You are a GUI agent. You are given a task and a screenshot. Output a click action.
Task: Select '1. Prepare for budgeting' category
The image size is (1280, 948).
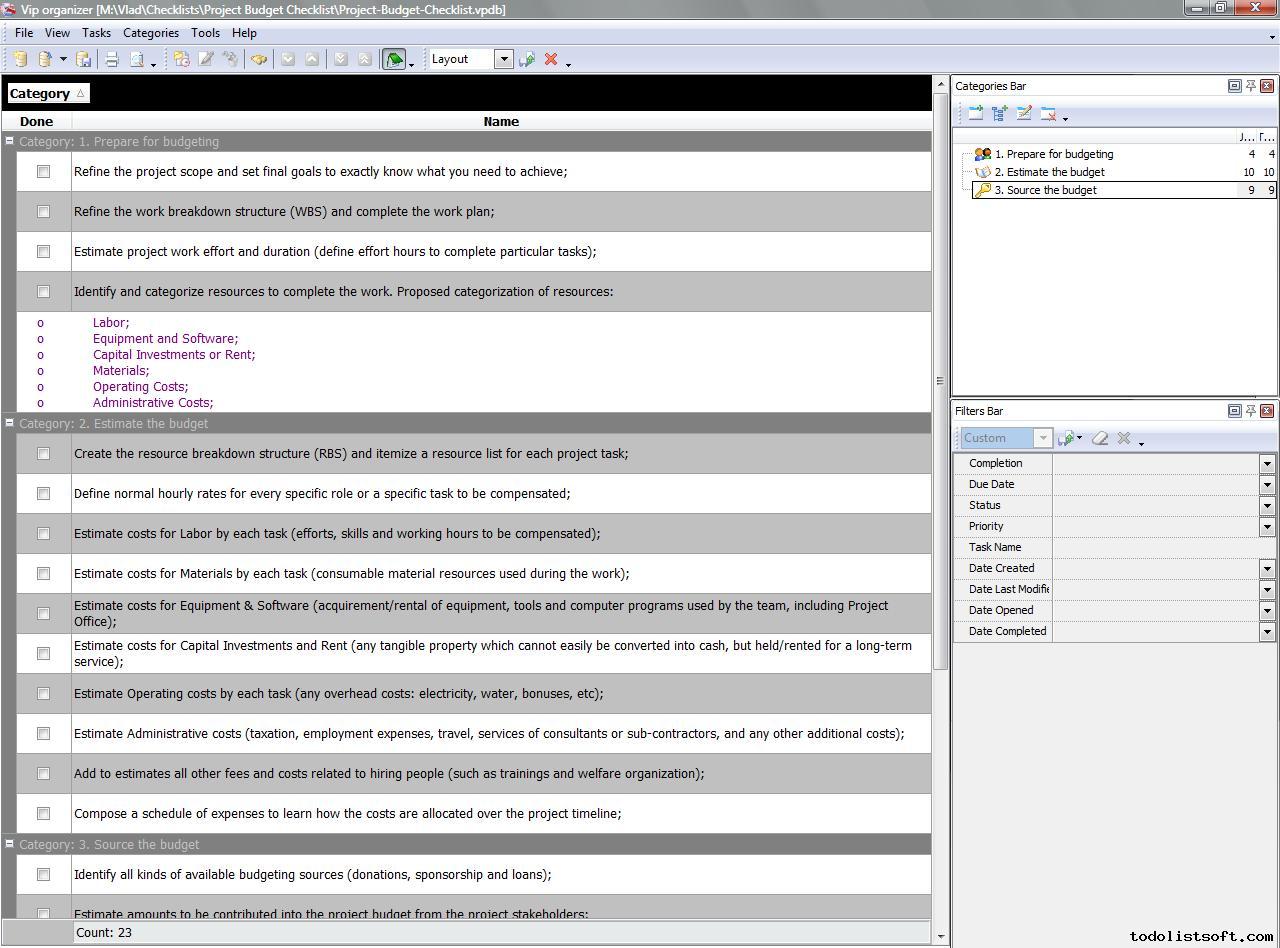pyautogui.click(x=1059, y=154)
